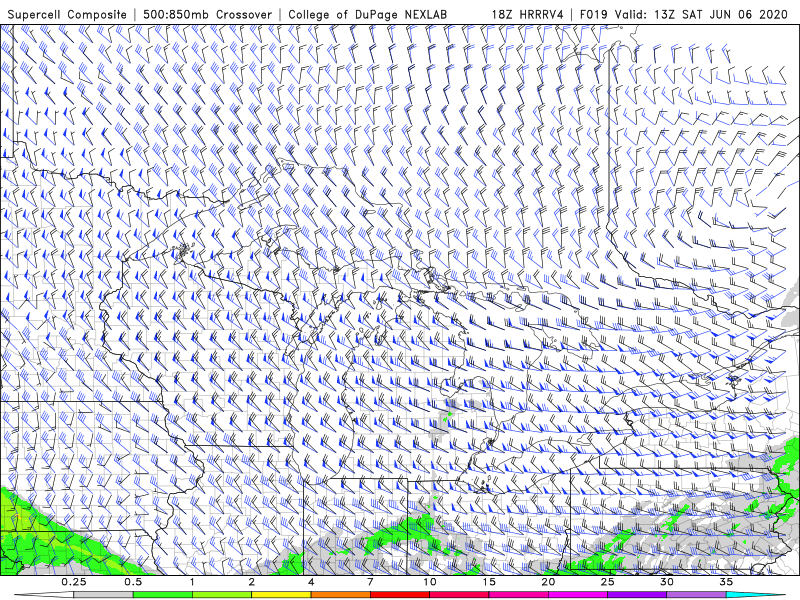Click the hot pink 15–20 color bar segment
Viewport: 800px width, 600px height.
point(518,595)
